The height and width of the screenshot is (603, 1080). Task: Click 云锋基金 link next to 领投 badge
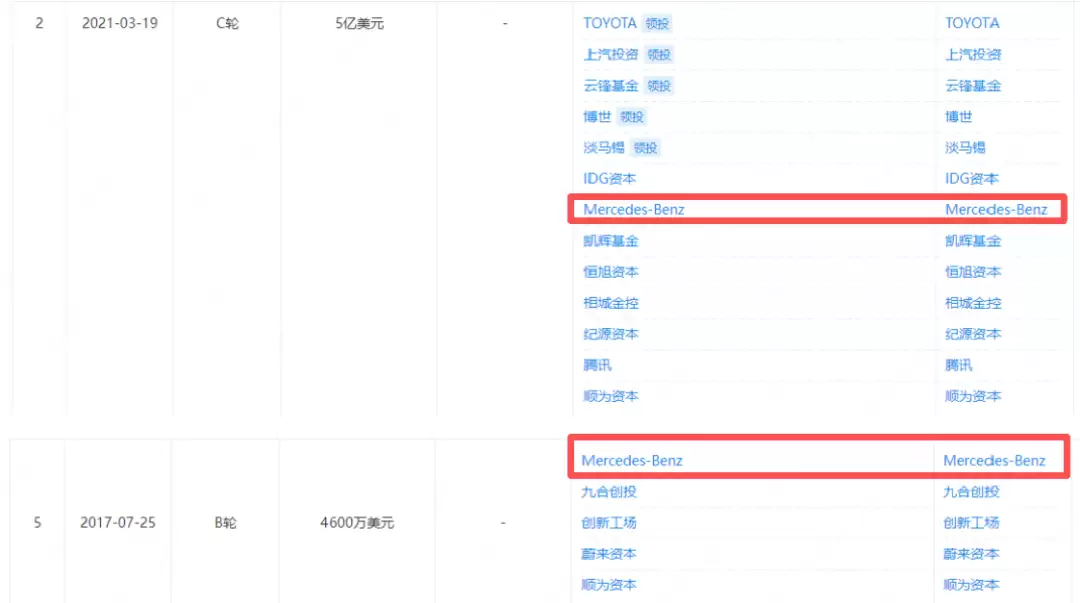pos(610,86)
